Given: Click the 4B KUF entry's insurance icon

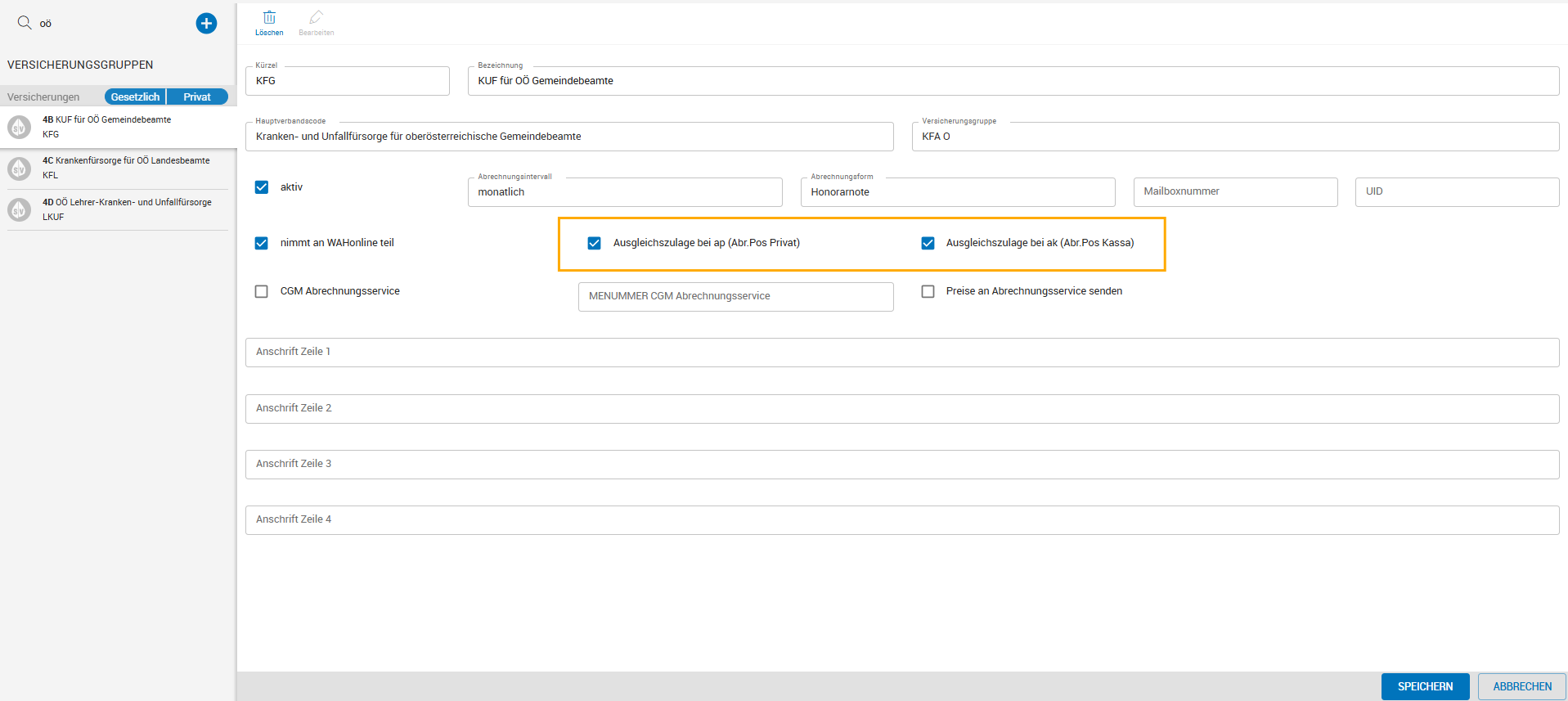Looking at the screenshot, I should click(x=20, y=127).
